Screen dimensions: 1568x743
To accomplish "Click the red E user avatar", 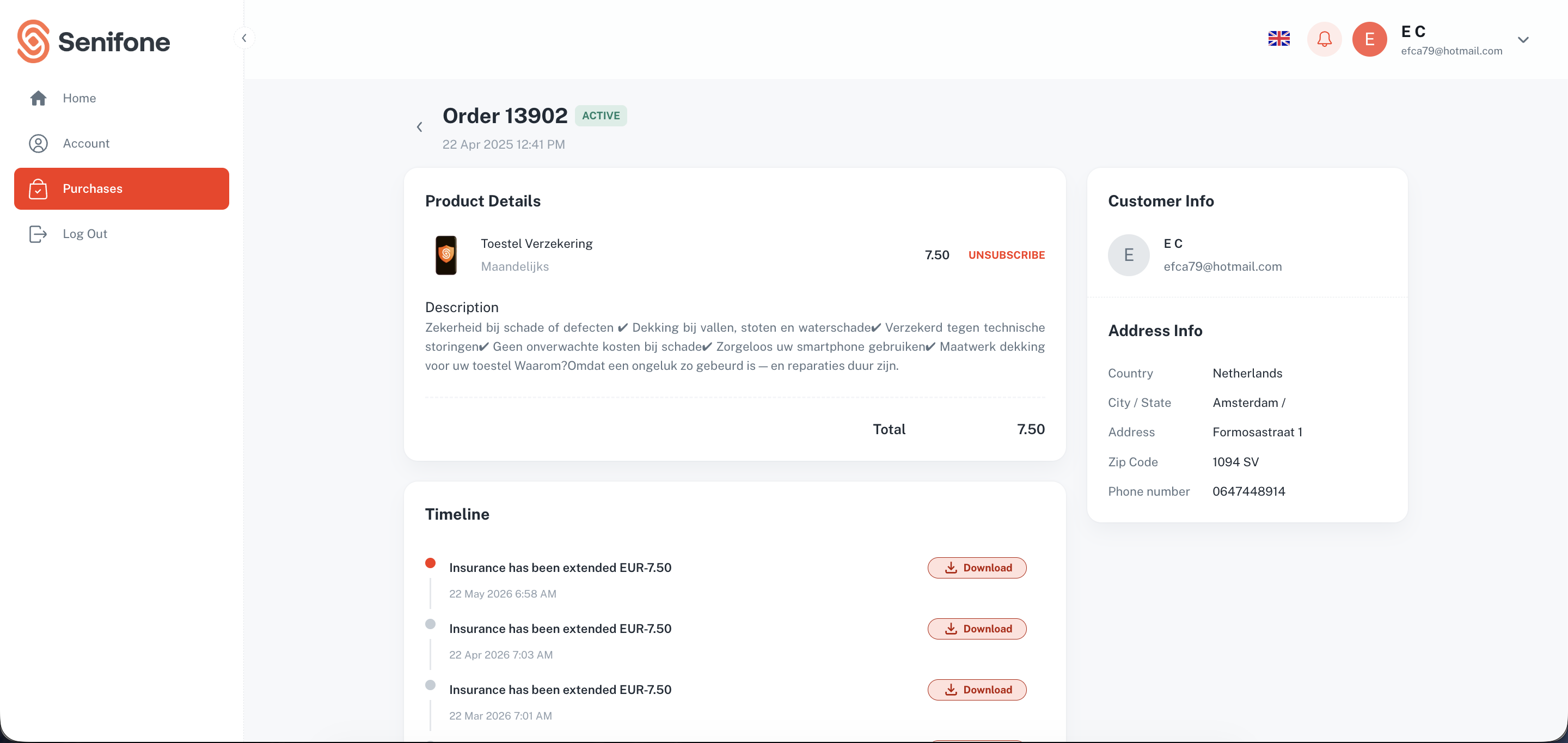I will point(1370,40).
